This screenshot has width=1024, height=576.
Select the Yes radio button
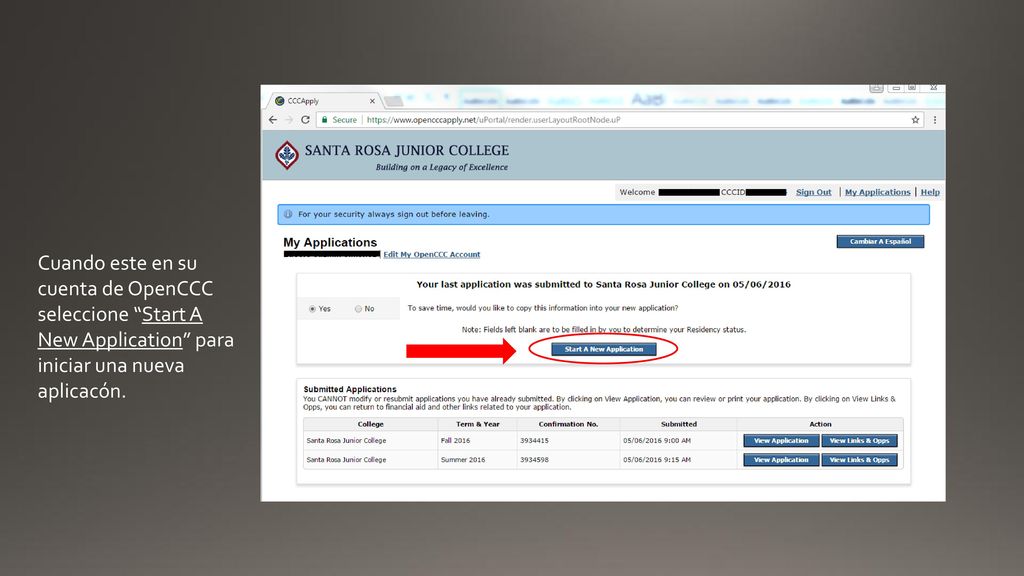[312, 309]
